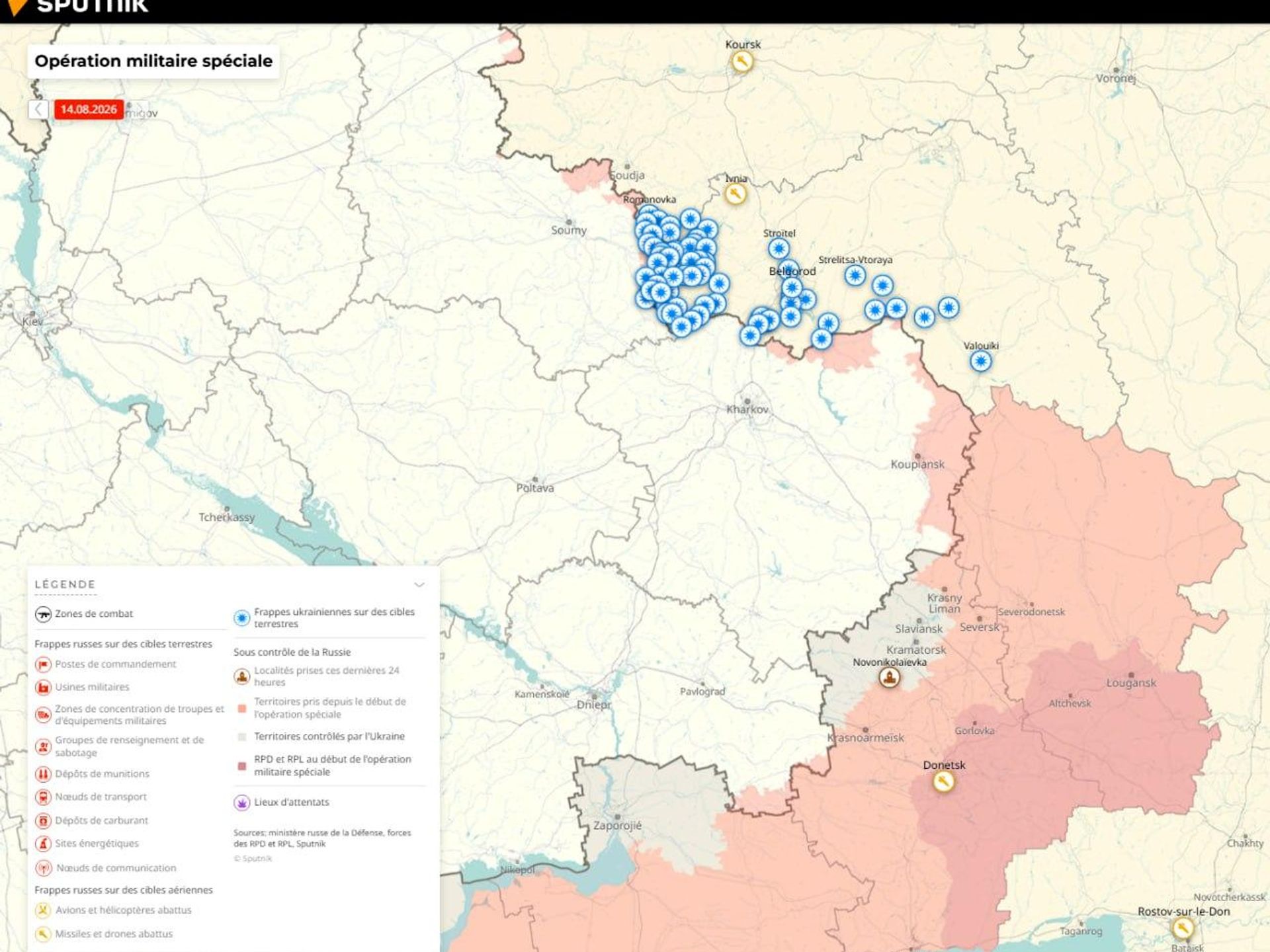
Task: Click the Koursk missile-downed marker
Action: [x=741, y=62]
